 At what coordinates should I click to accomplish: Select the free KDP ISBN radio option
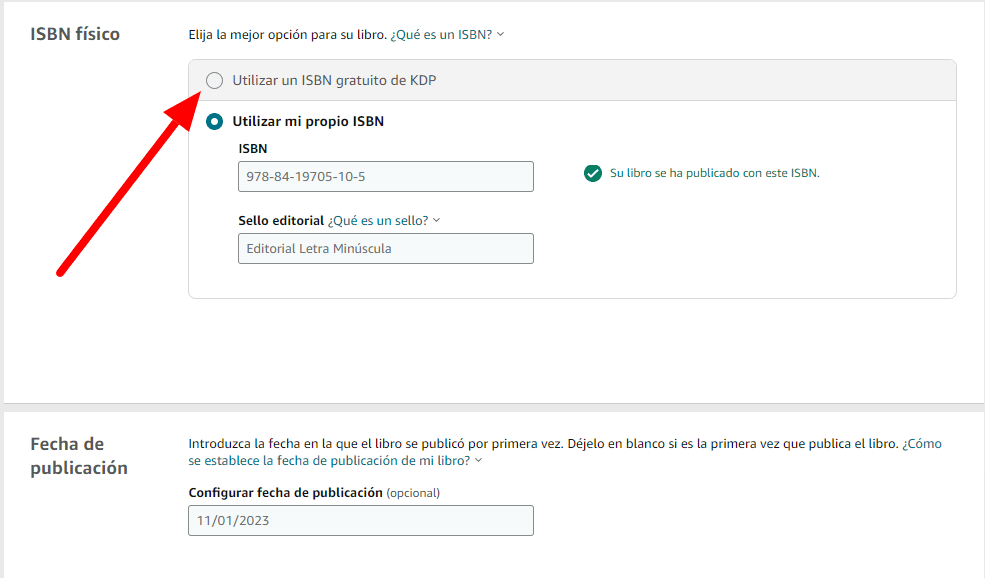pyautogui.click(x=214, y=80)
